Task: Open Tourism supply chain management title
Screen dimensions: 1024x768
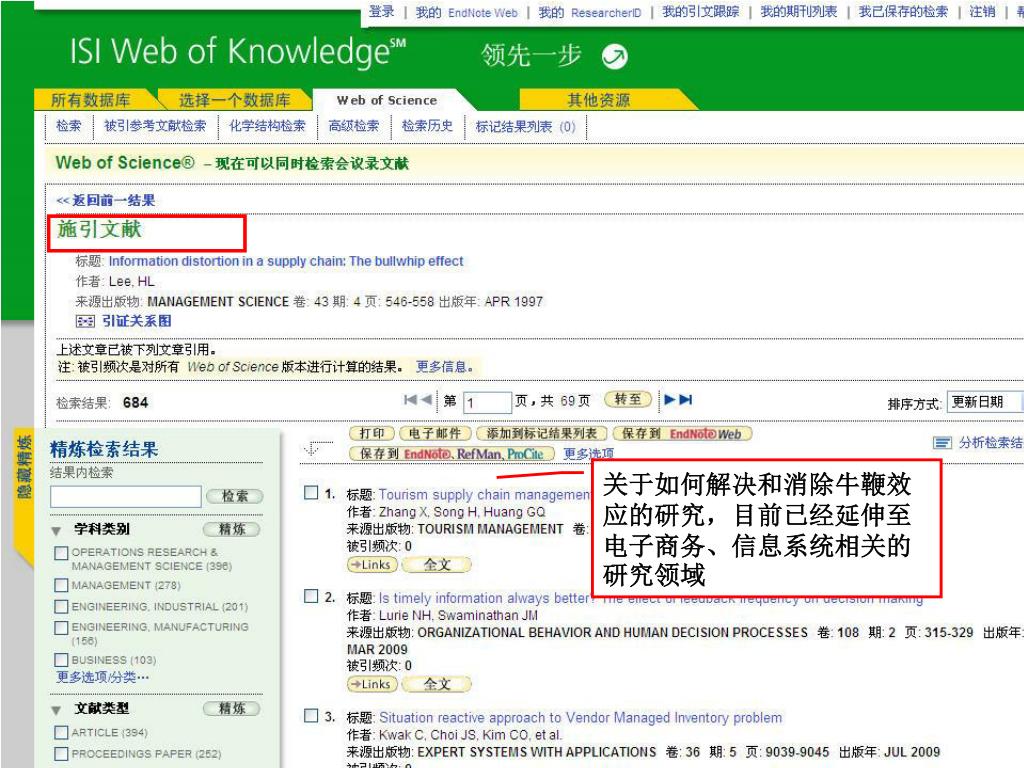Action: 484,494
